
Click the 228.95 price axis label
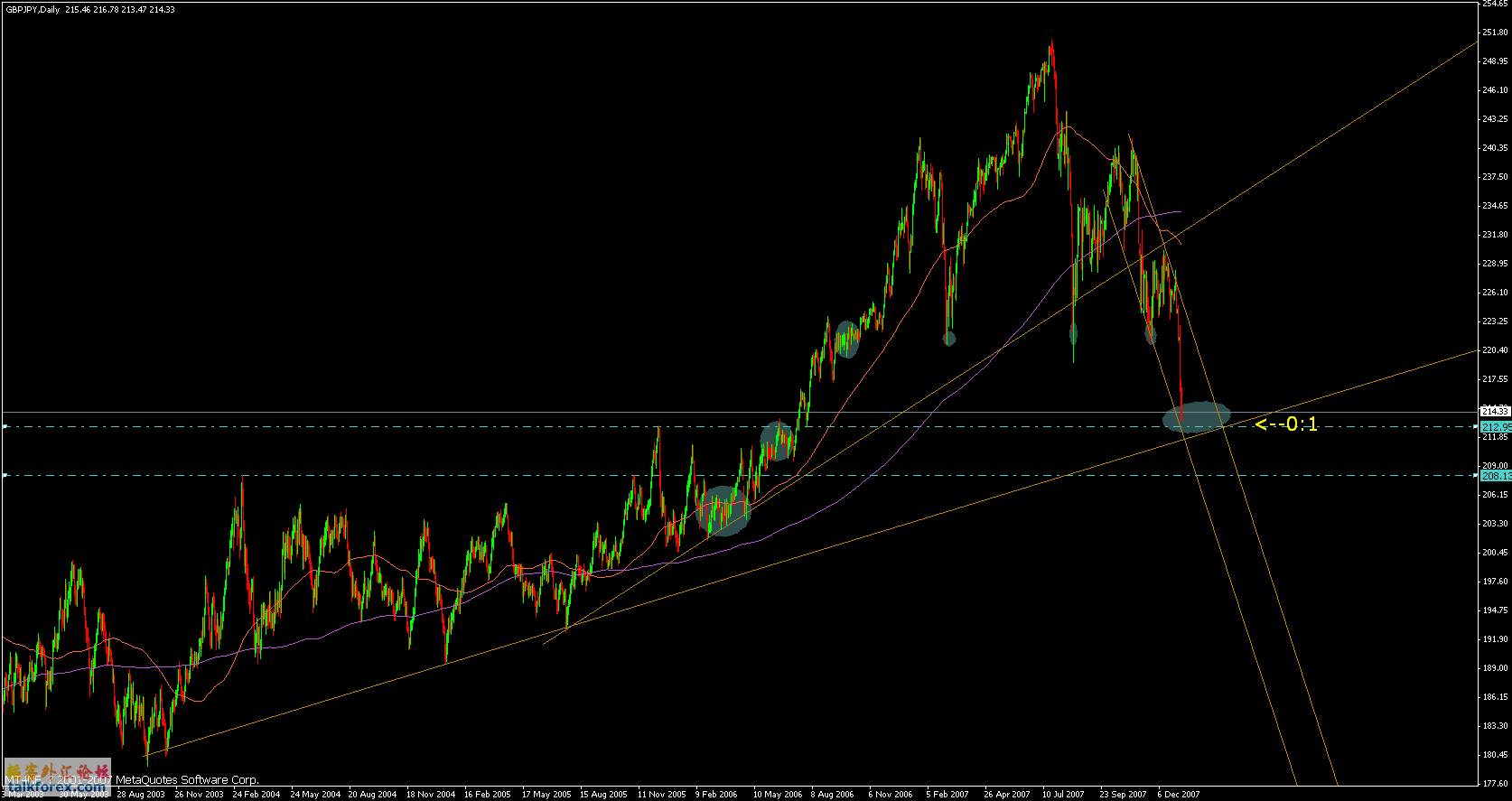[x=1495, y=264]
